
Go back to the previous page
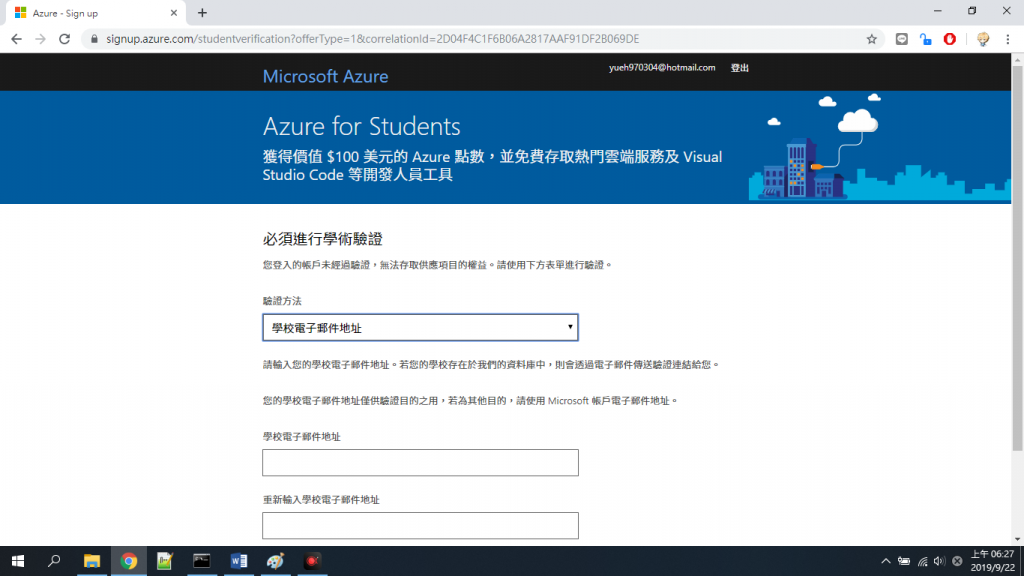[x=16, y=39]
